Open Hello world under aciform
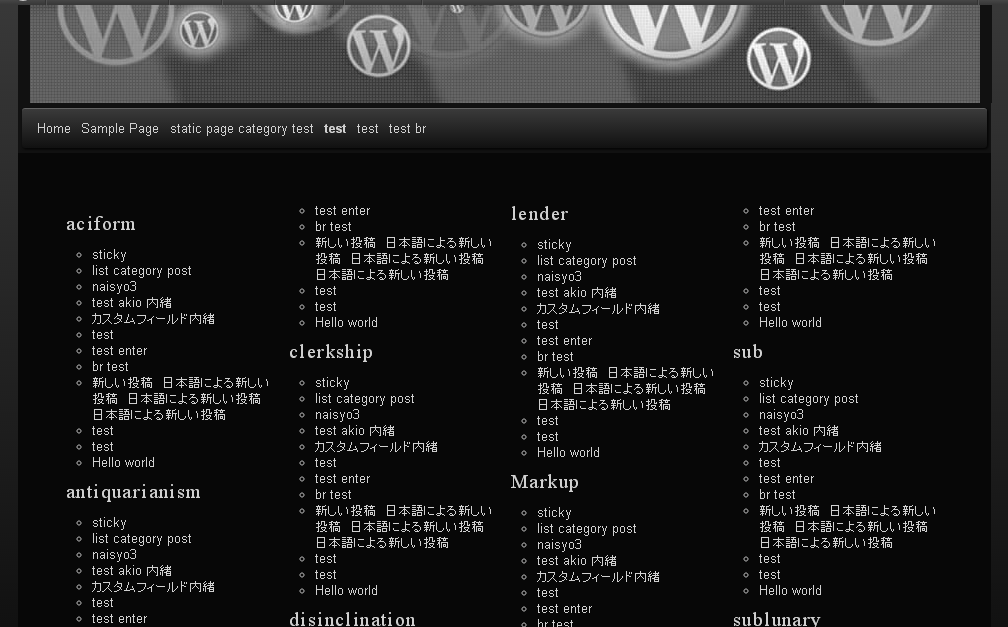Viewport: 1008px width, 627px height. [x=123, y=462]
